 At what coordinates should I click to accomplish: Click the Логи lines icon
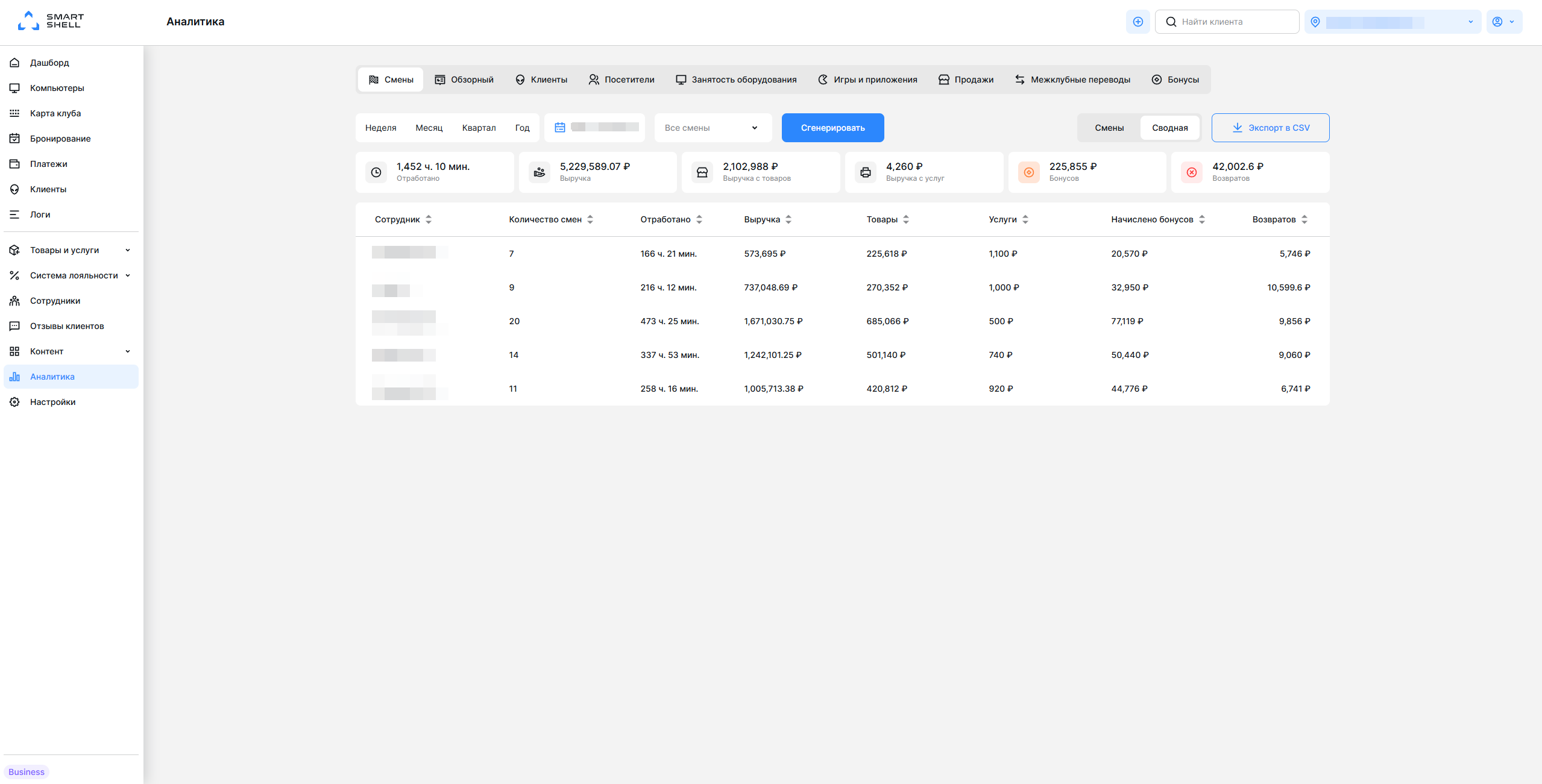click(14, 215)
